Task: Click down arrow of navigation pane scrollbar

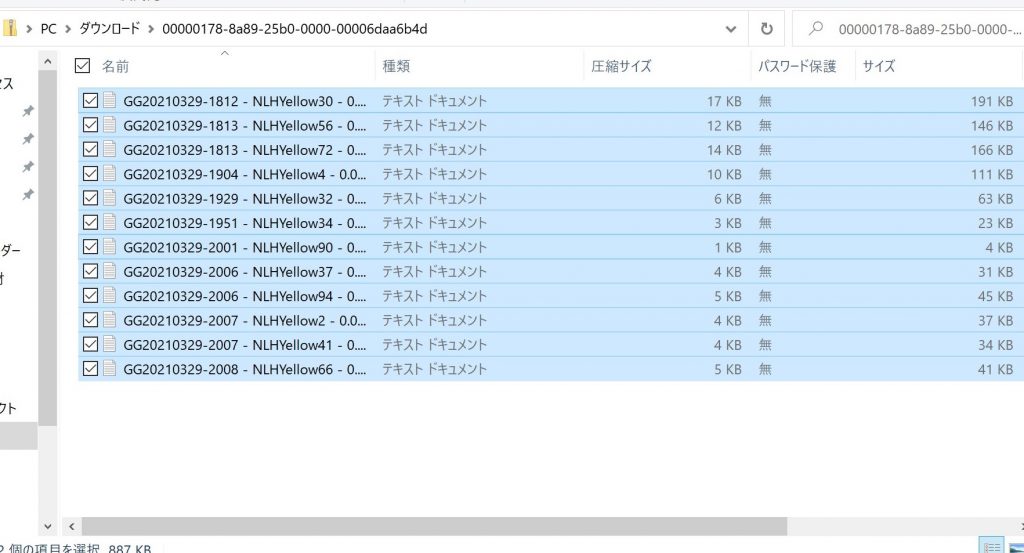Action: 47,526
